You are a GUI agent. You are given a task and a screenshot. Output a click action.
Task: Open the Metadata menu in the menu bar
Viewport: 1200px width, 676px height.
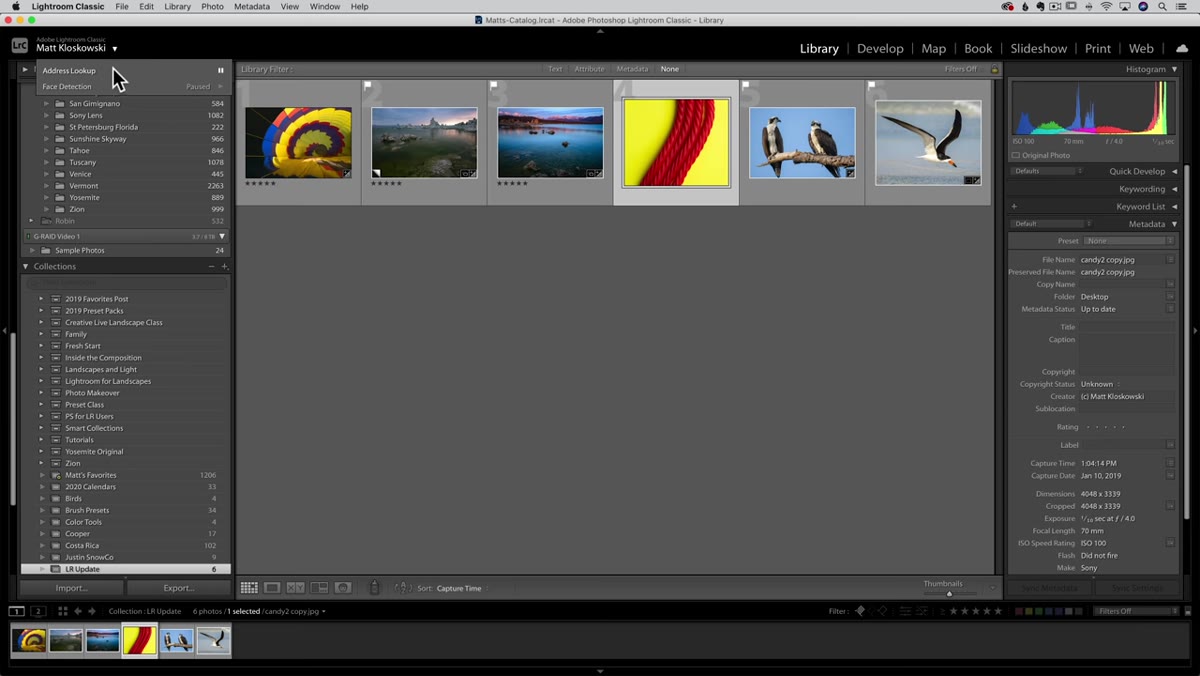coord(252,6)
